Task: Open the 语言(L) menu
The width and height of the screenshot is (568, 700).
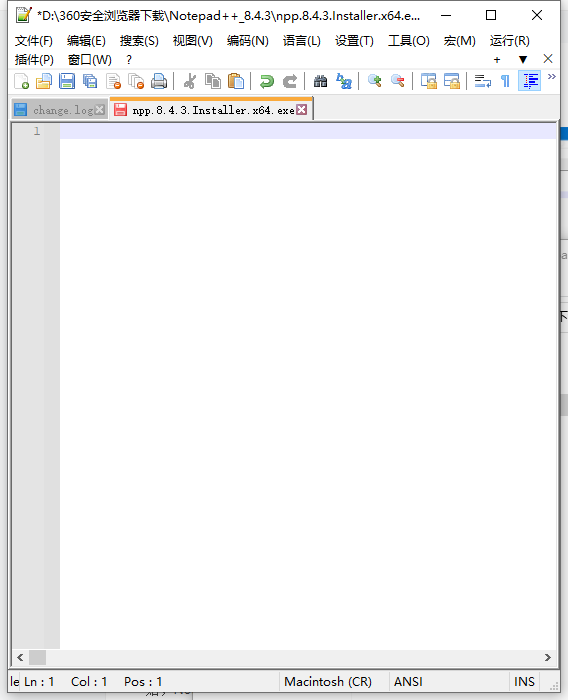Action: 301,41
